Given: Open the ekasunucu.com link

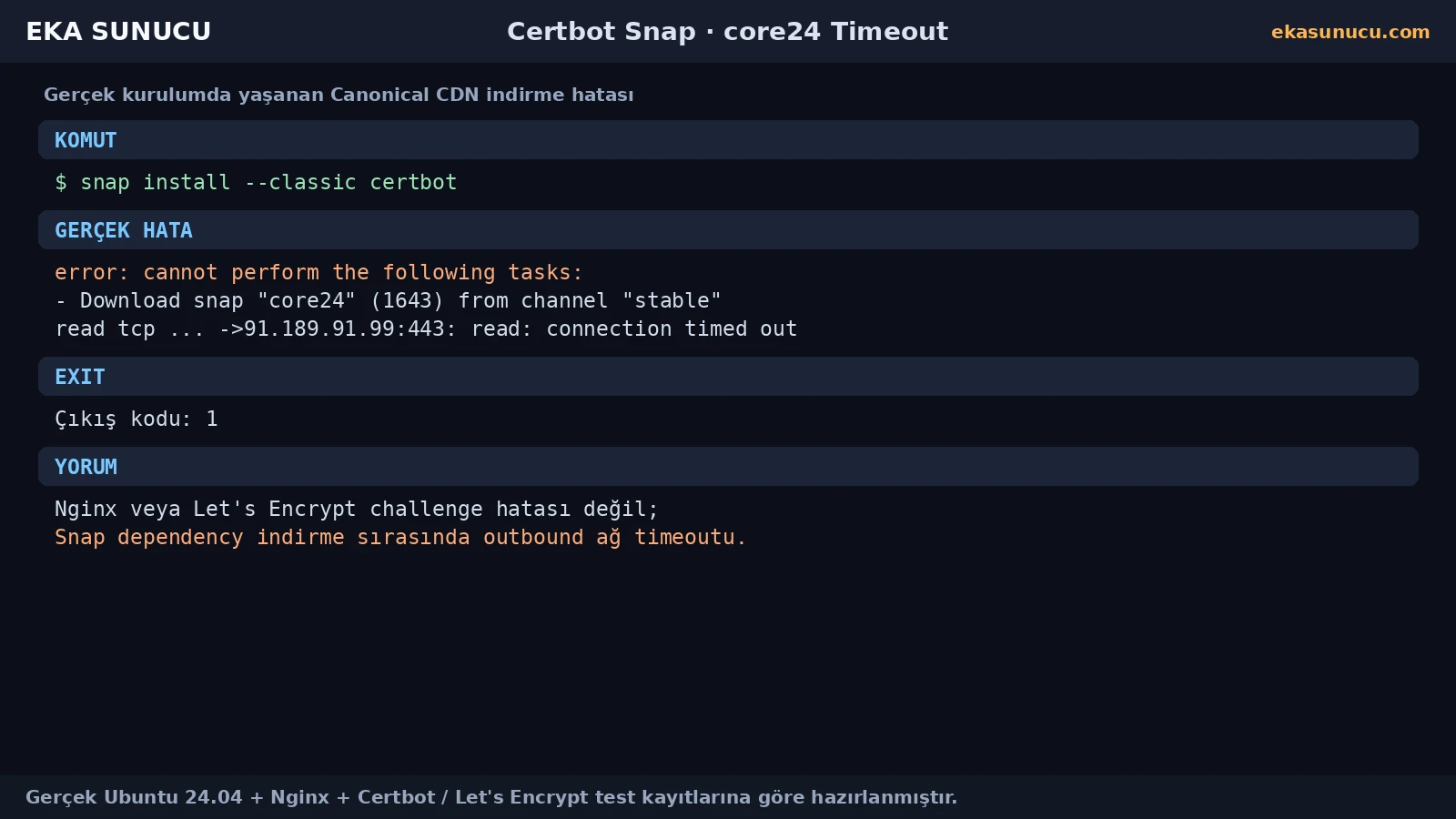Looking at the screenshot, I should point(1350,32).
